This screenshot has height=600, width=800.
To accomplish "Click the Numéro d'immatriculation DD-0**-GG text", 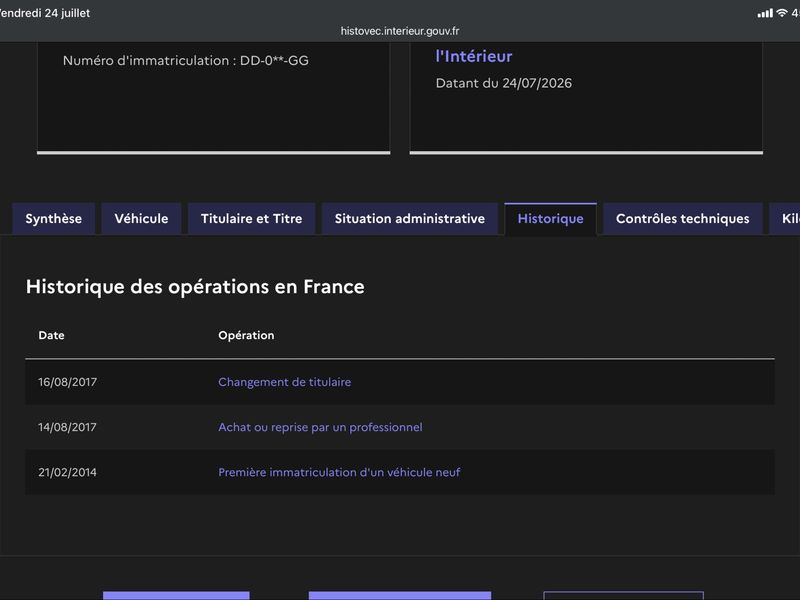I will pyautogui.click(x=186, y=61).
